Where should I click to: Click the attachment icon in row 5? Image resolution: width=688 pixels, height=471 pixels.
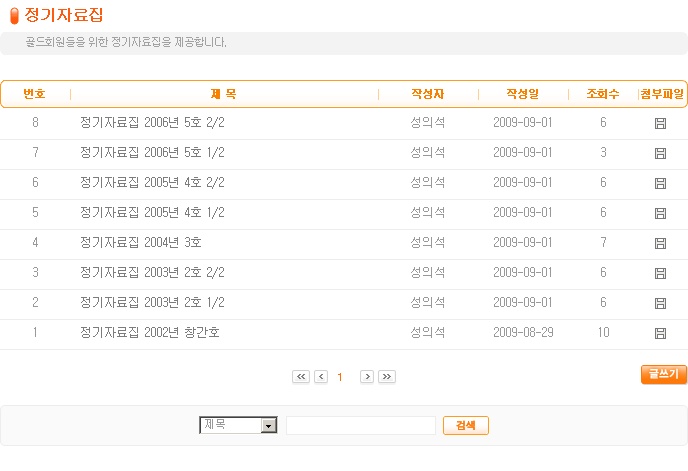pos(660,213)
